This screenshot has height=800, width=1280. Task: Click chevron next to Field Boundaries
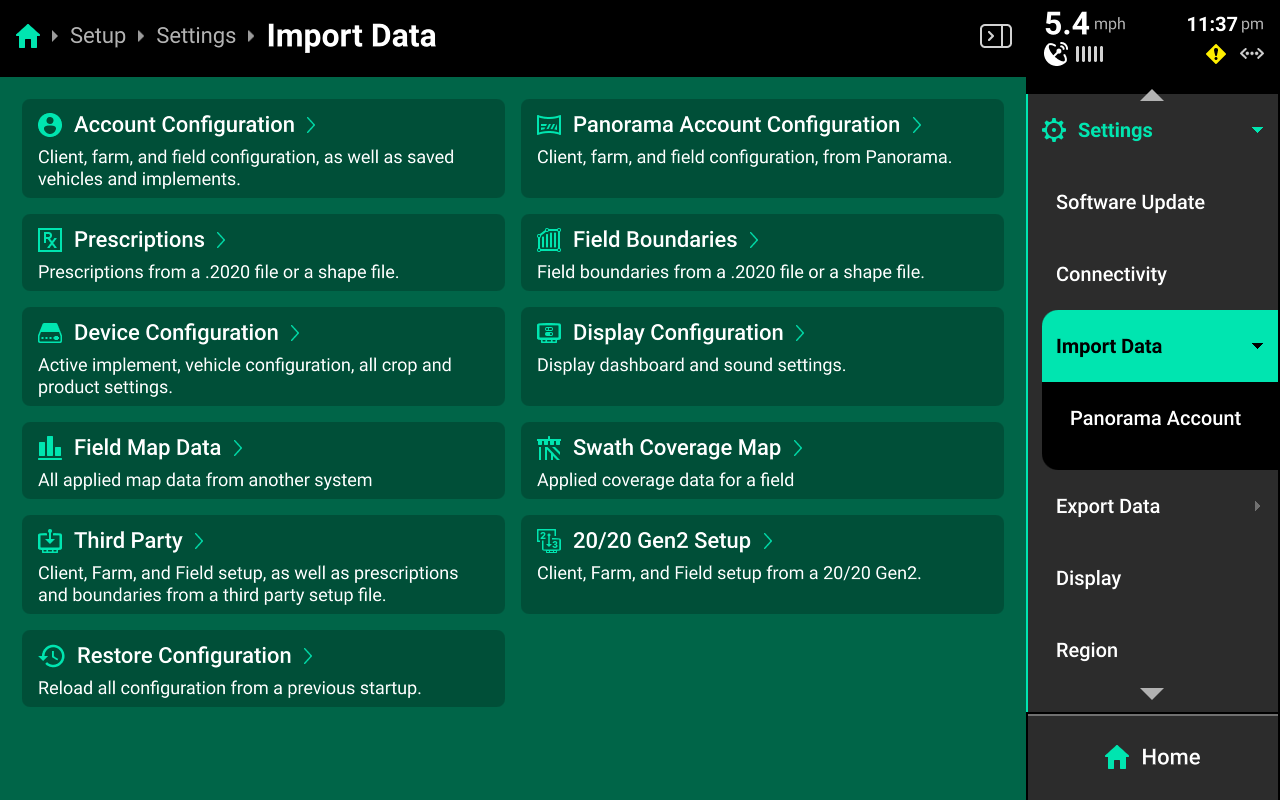[754, 240]
